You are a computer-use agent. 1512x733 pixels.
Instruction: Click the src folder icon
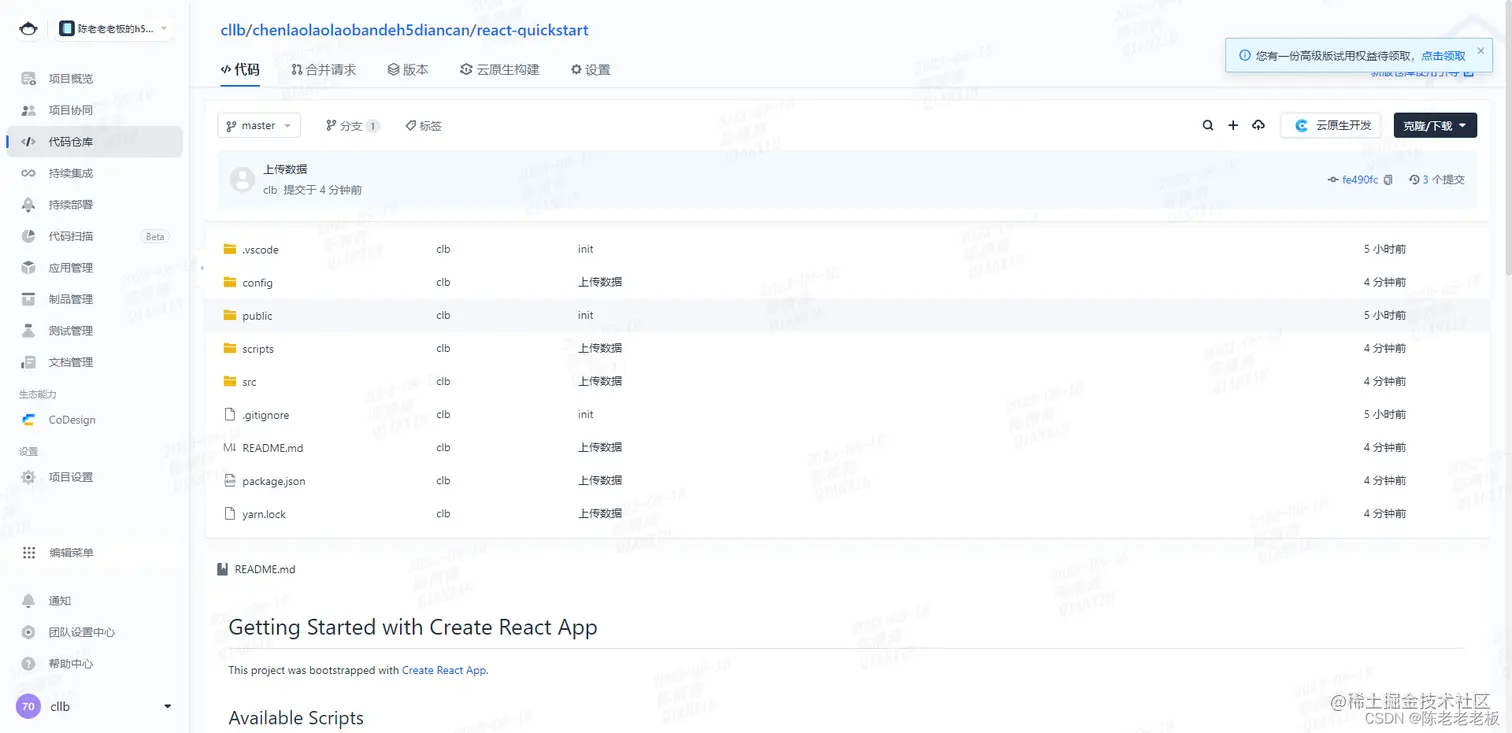point(230,381)
